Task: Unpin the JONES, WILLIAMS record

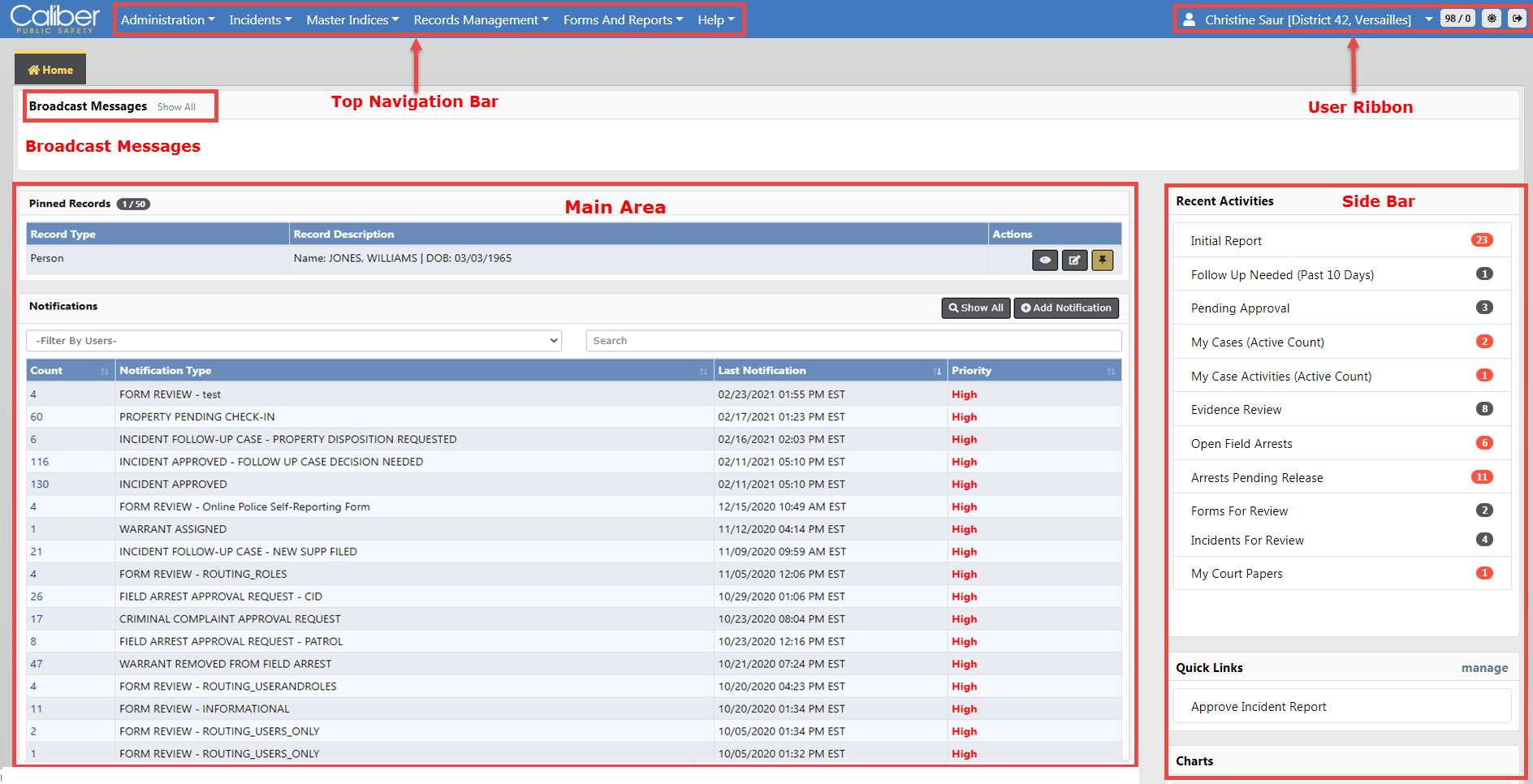Action: tap(1102, 261)
